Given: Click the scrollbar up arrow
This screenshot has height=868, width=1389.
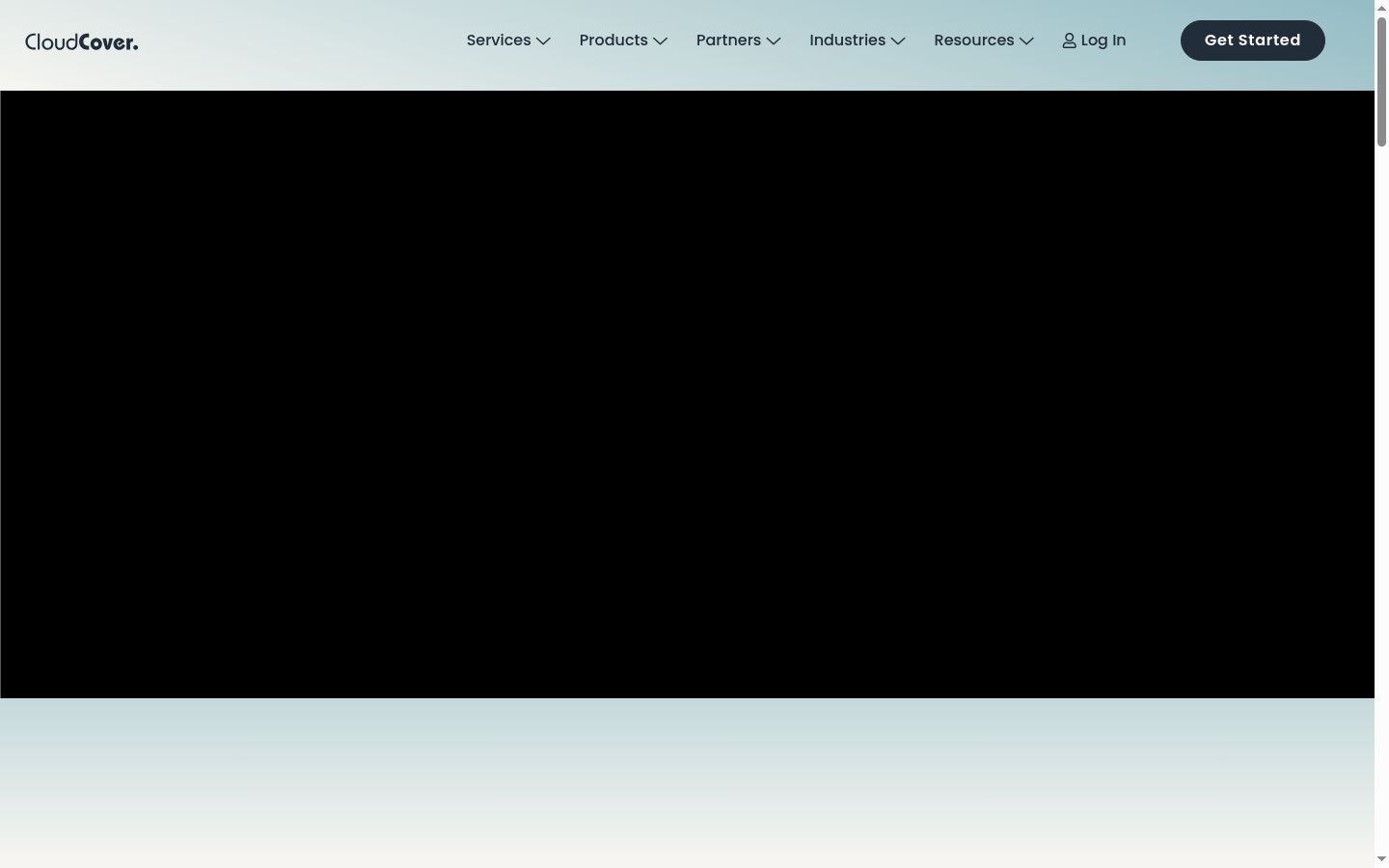Looking at the screenshot, I should click(1381, 7).
